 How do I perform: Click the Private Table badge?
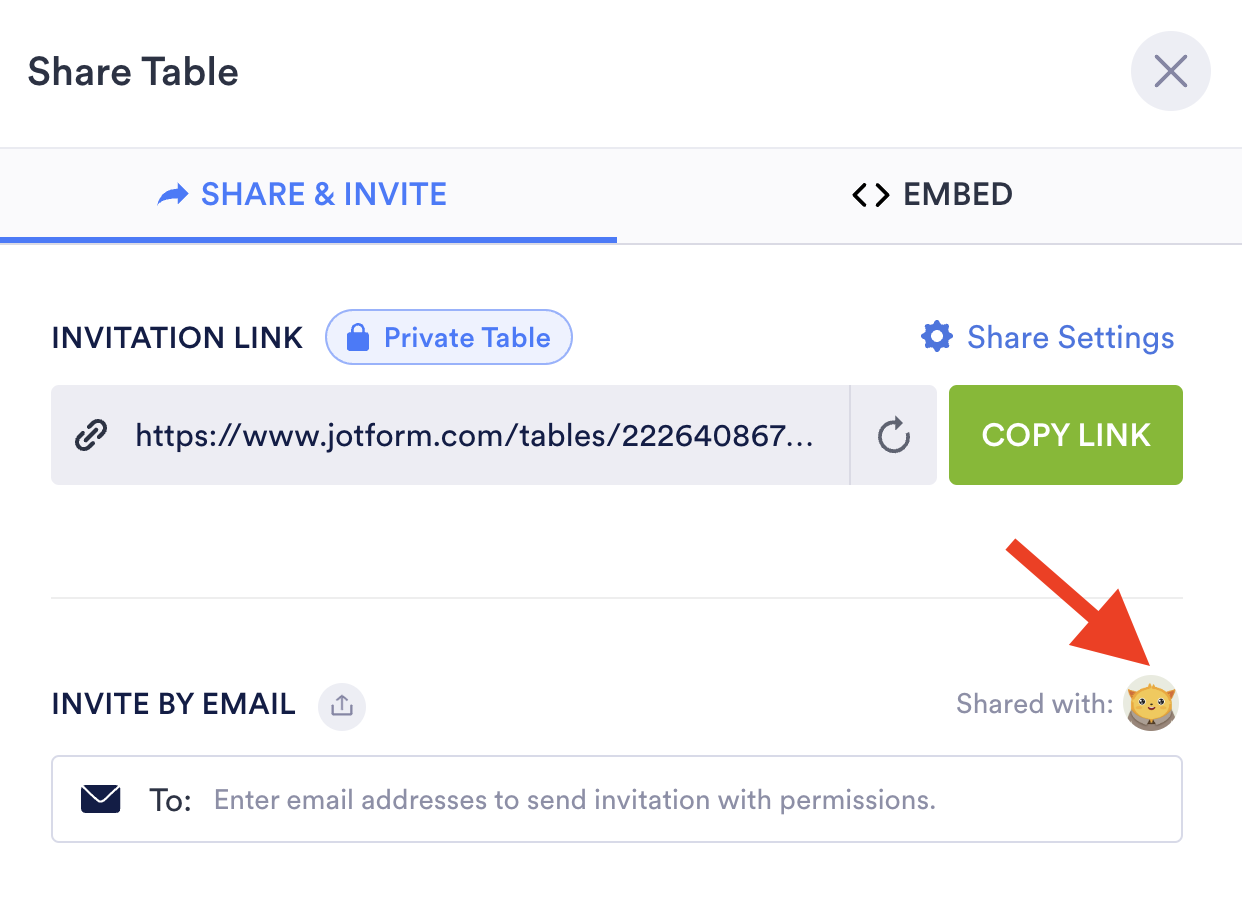click(449, 338)
